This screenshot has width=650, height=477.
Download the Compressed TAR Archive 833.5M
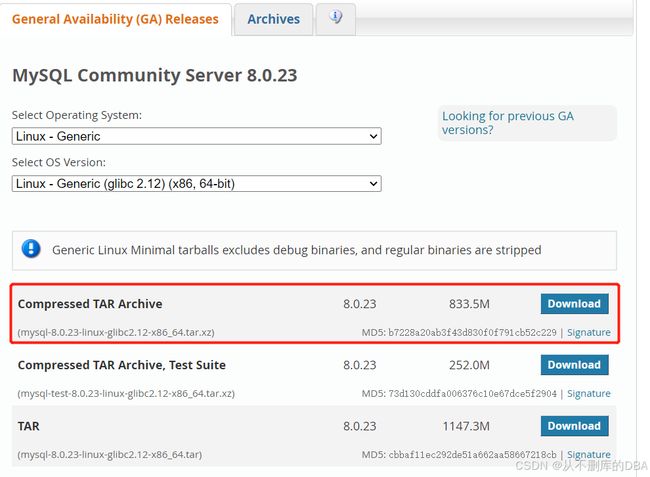coord(575,304)
